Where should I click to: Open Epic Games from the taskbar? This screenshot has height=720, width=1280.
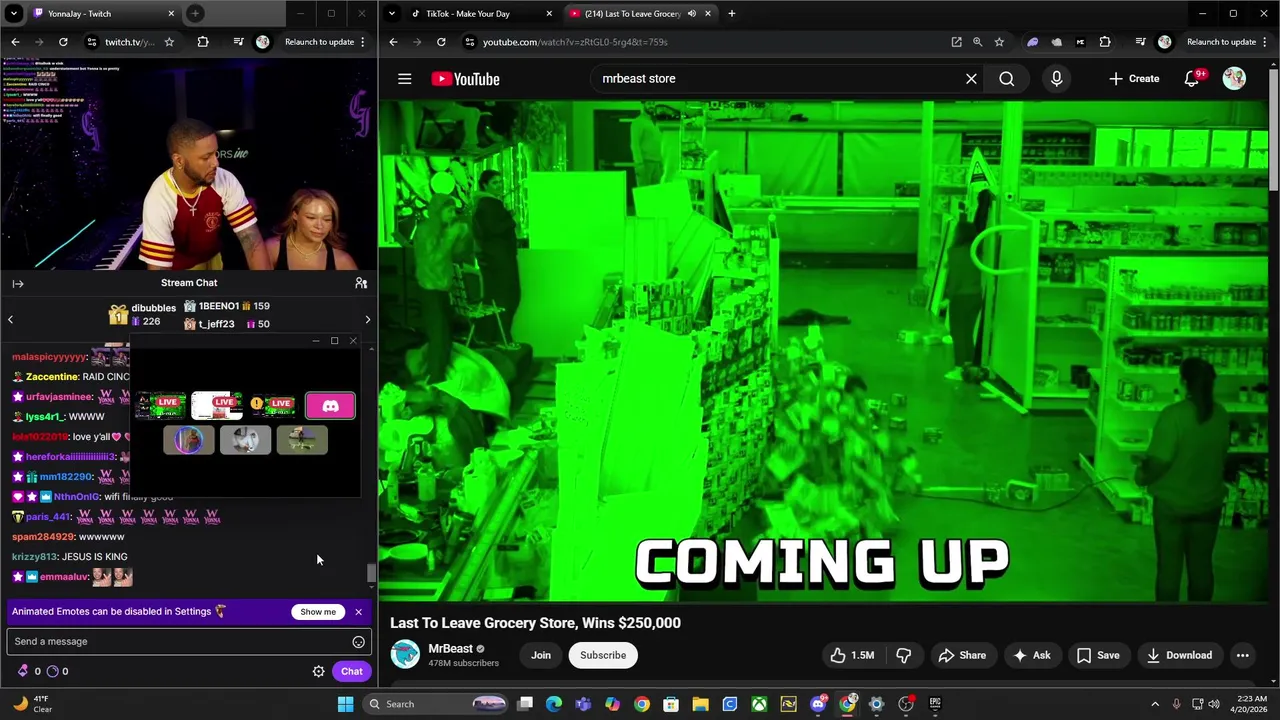point(935,704)
